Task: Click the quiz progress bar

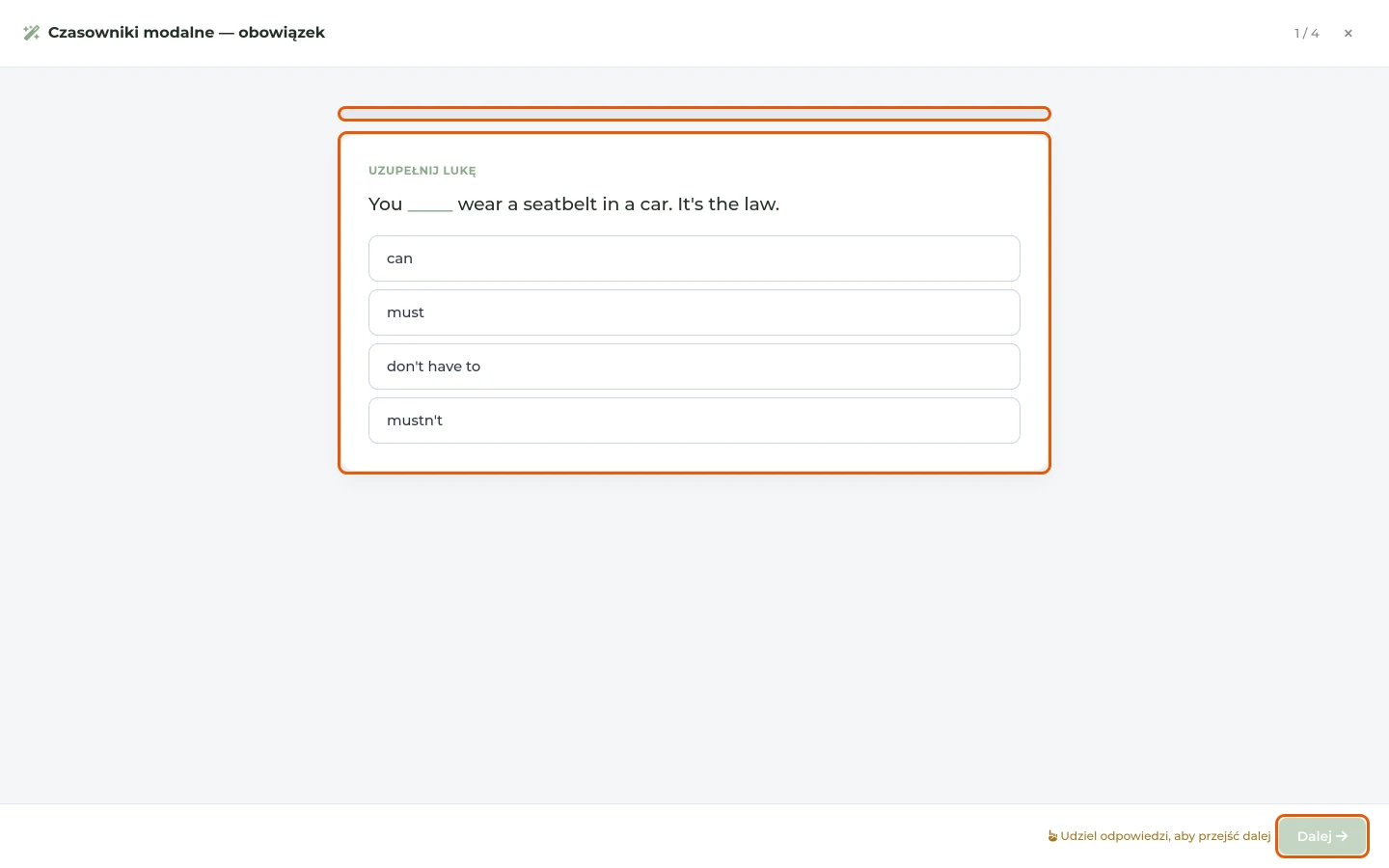Action: tap(694, 114)
